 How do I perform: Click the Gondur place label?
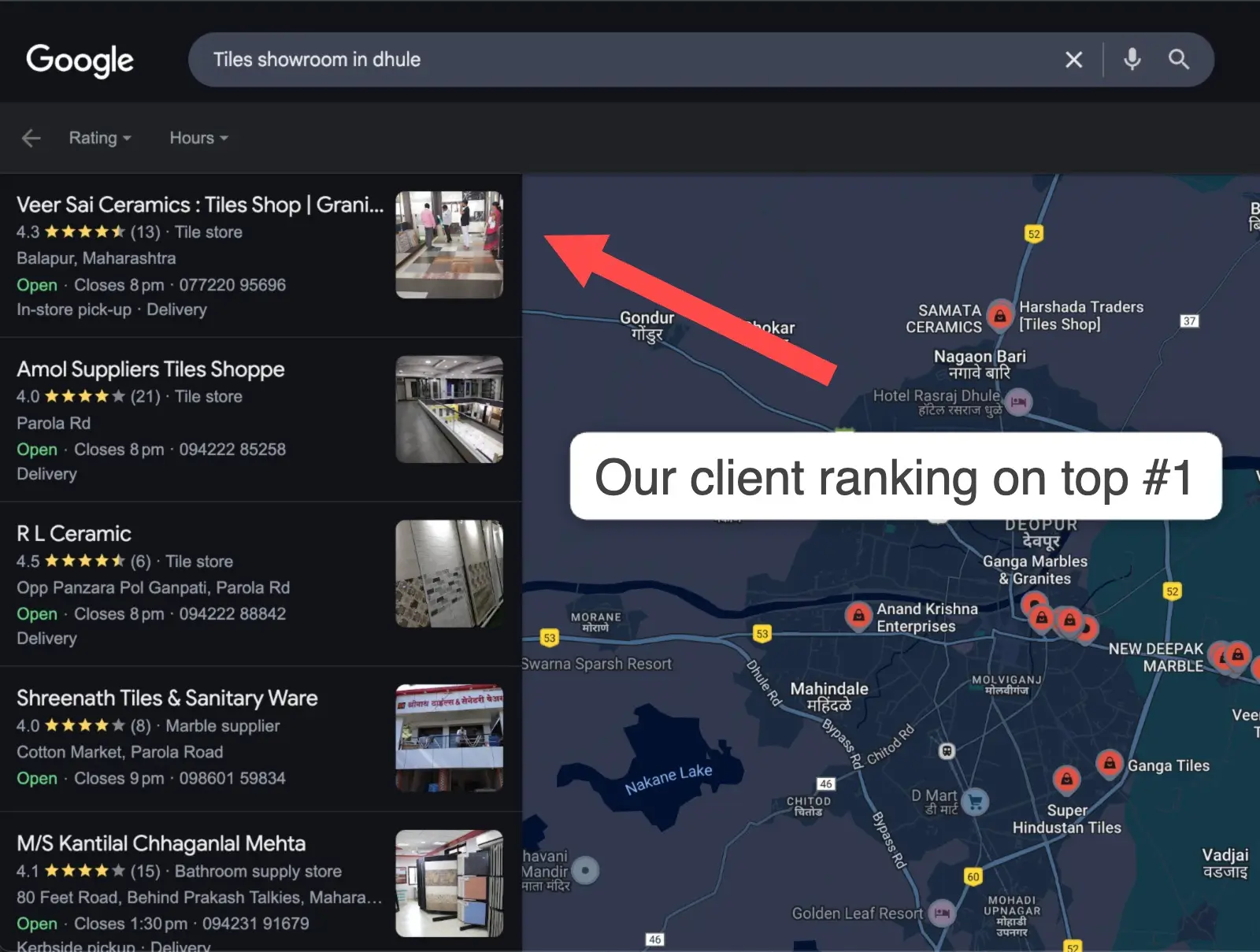coord(647,325)
